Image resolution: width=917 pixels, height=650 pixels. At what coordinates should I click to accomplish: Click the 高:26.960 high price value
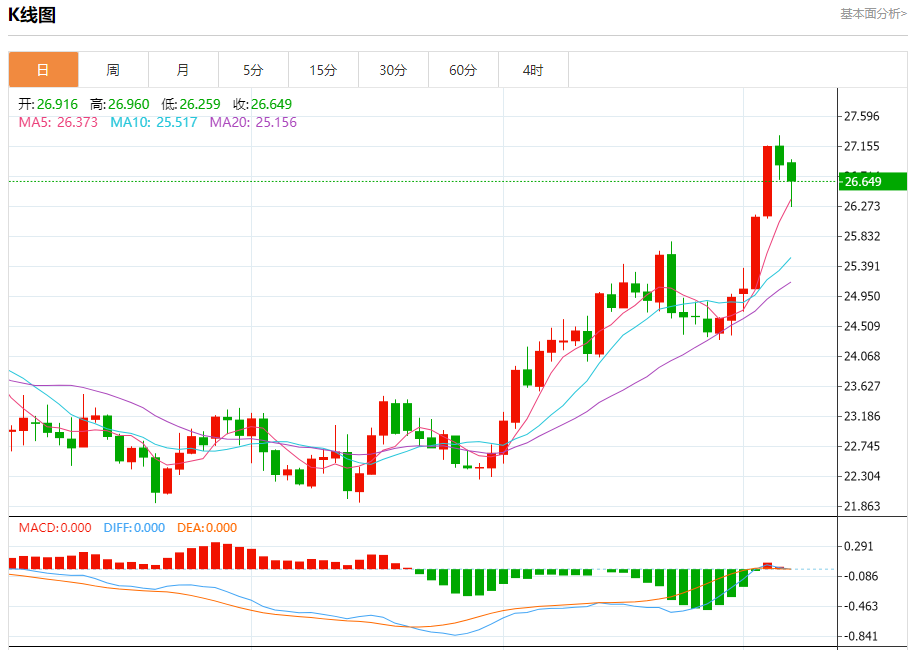coord(120,104)
